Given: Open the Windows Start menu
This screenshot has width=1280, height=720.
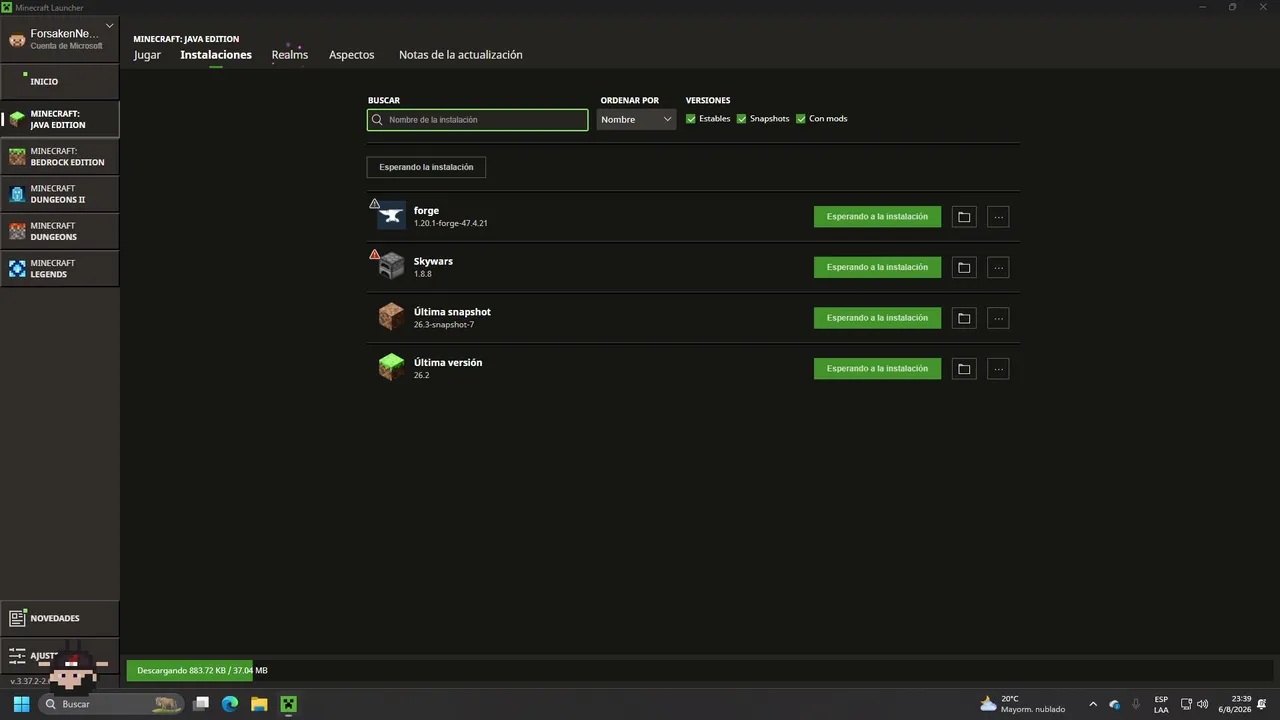Looking at the screenshot, I should click(21, 704).
